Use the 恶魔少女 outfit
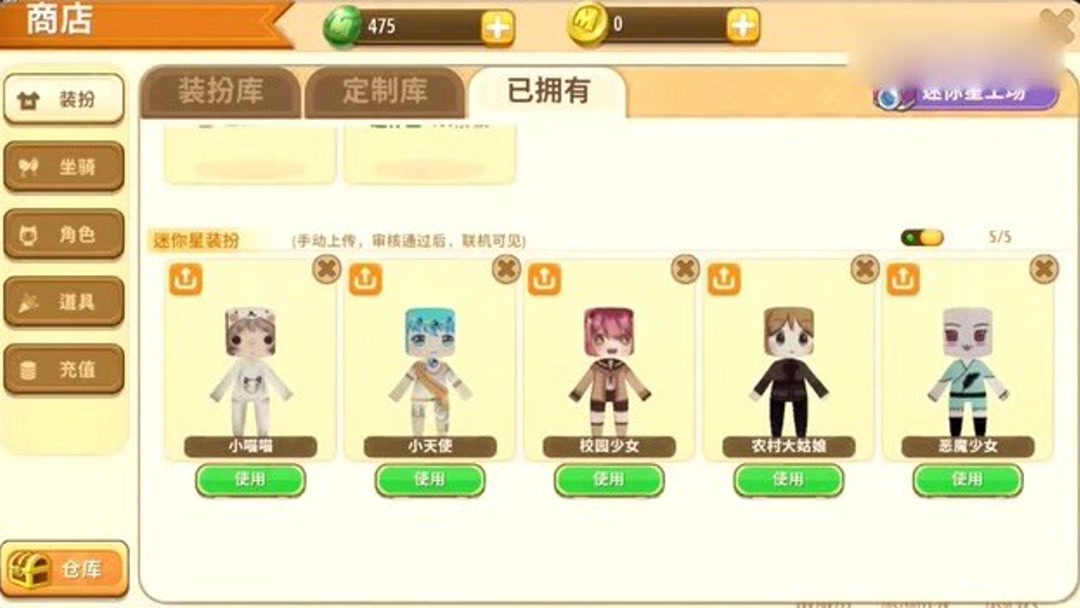The height and width of the screenshot is (608, 1080). pyautogui.click(x=968, y=480)
